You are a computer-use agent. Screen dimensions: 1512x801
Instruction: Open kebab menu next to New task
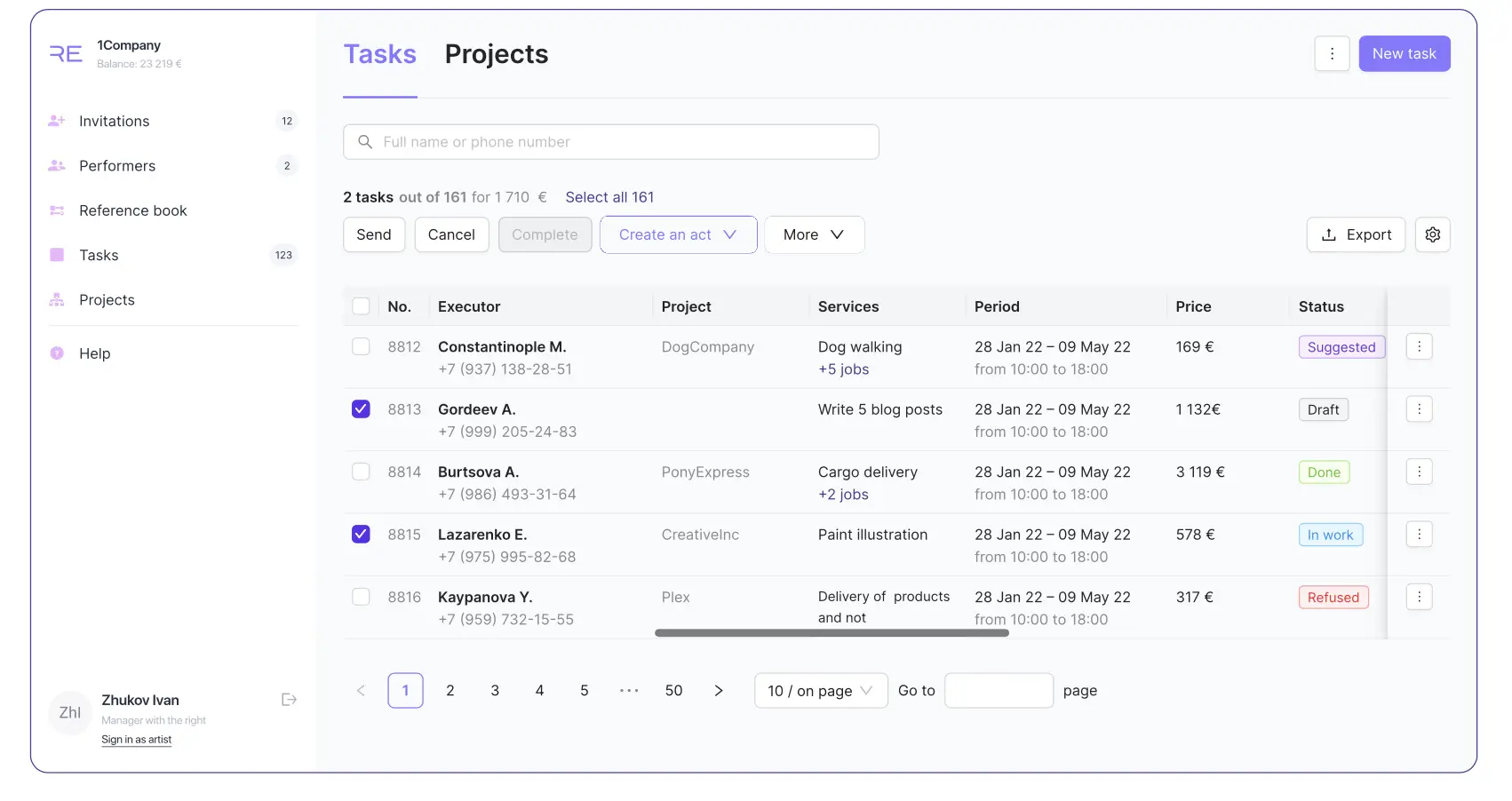tap(1332, 53)
